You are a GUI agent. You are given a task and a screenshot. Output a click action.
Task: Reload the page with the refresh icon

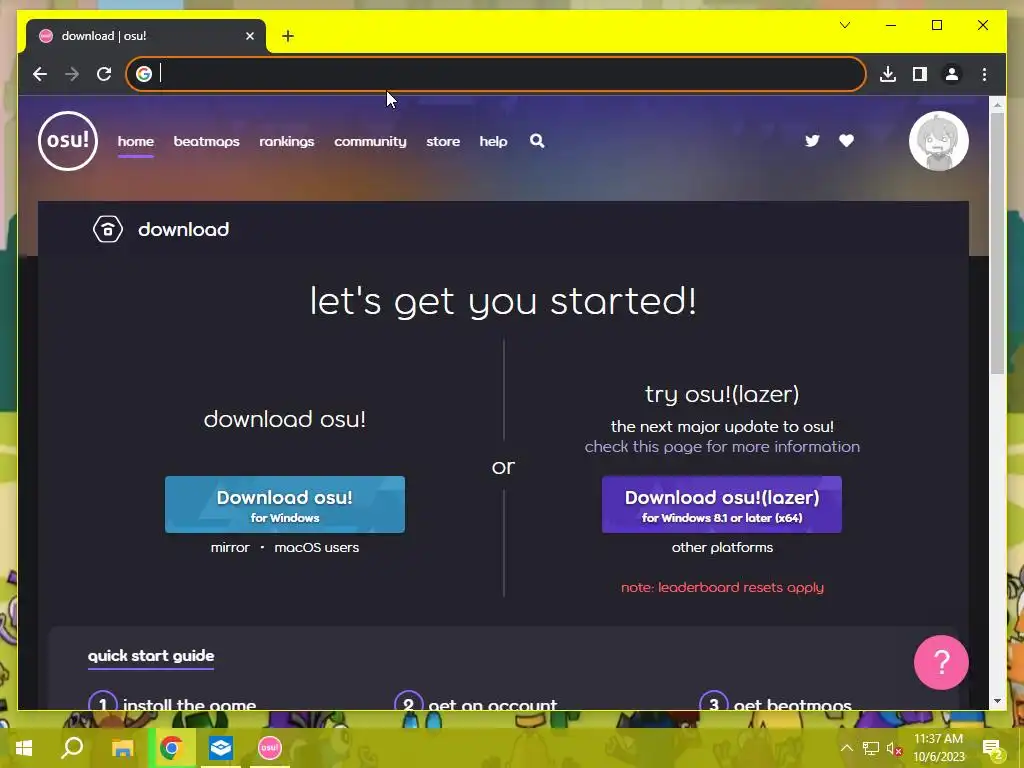[104, 74]
